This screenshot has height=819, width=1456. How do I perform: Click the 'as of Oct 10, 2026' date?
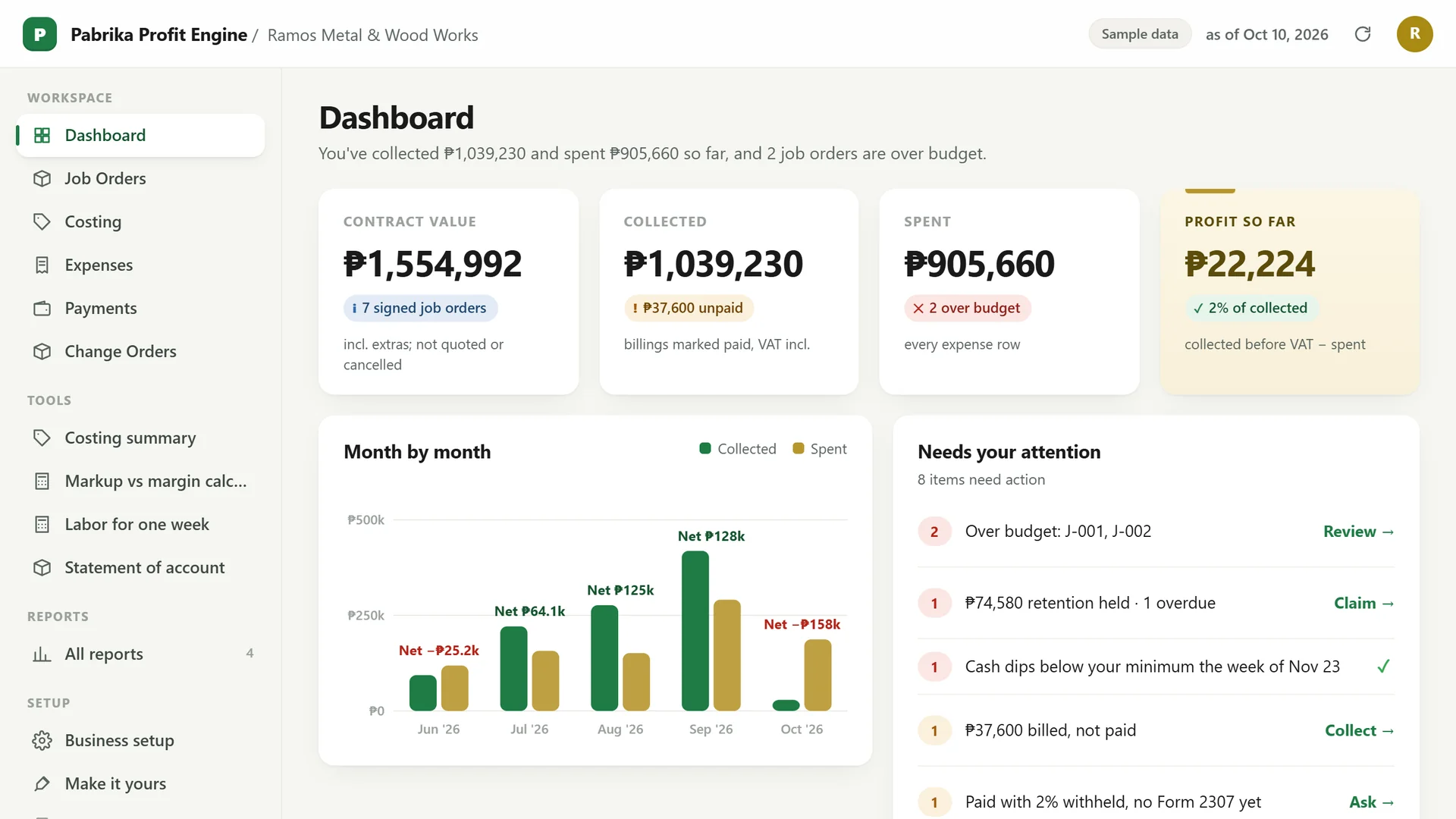tap(1266, 34)
